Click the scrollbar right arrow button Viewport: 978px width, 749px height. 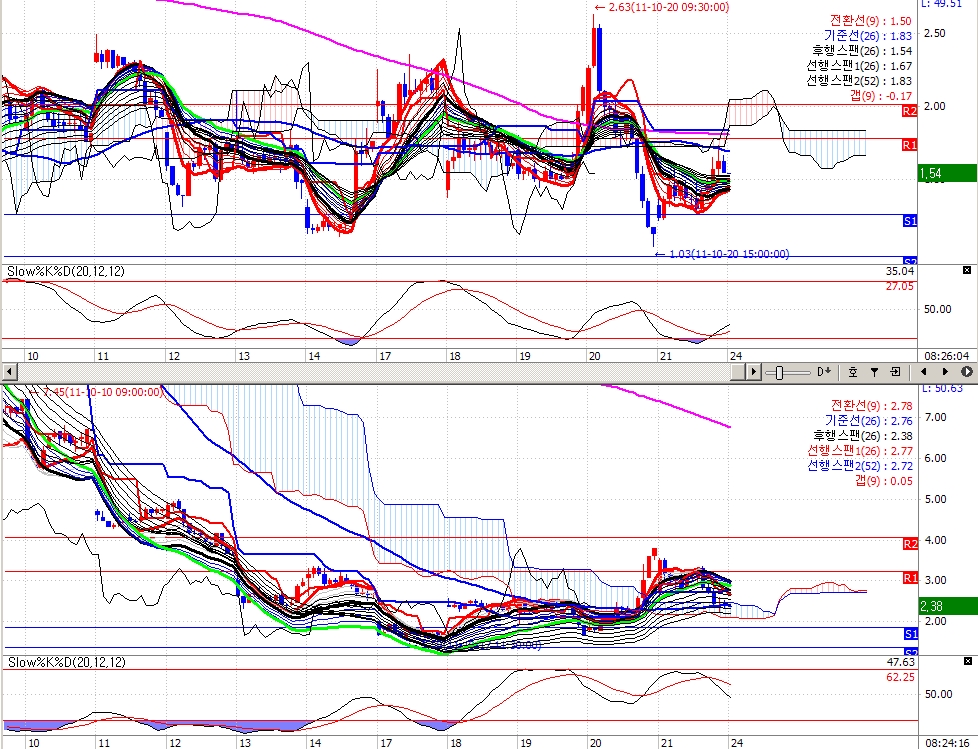coord(753,372)
